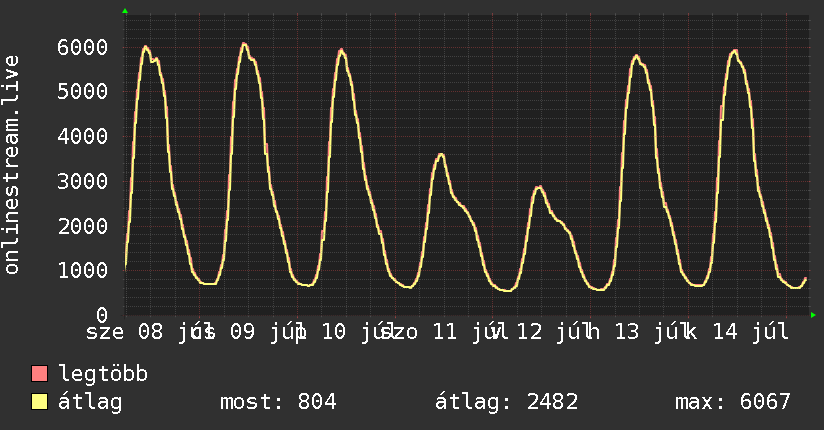Click the '09 júl' date label
824x430 pixels.
tap(268, 332)
